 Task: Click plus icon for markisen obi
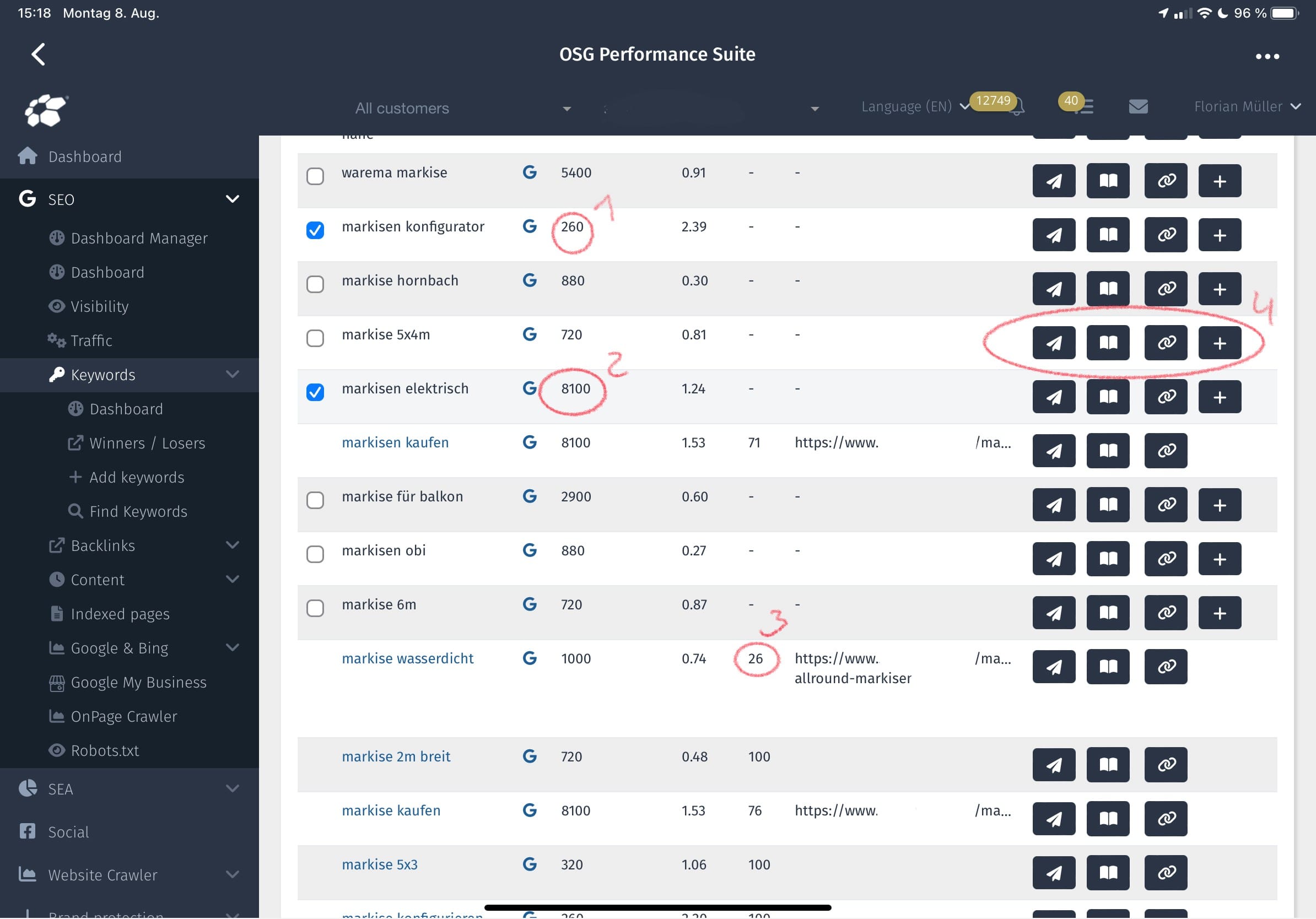1219,559
